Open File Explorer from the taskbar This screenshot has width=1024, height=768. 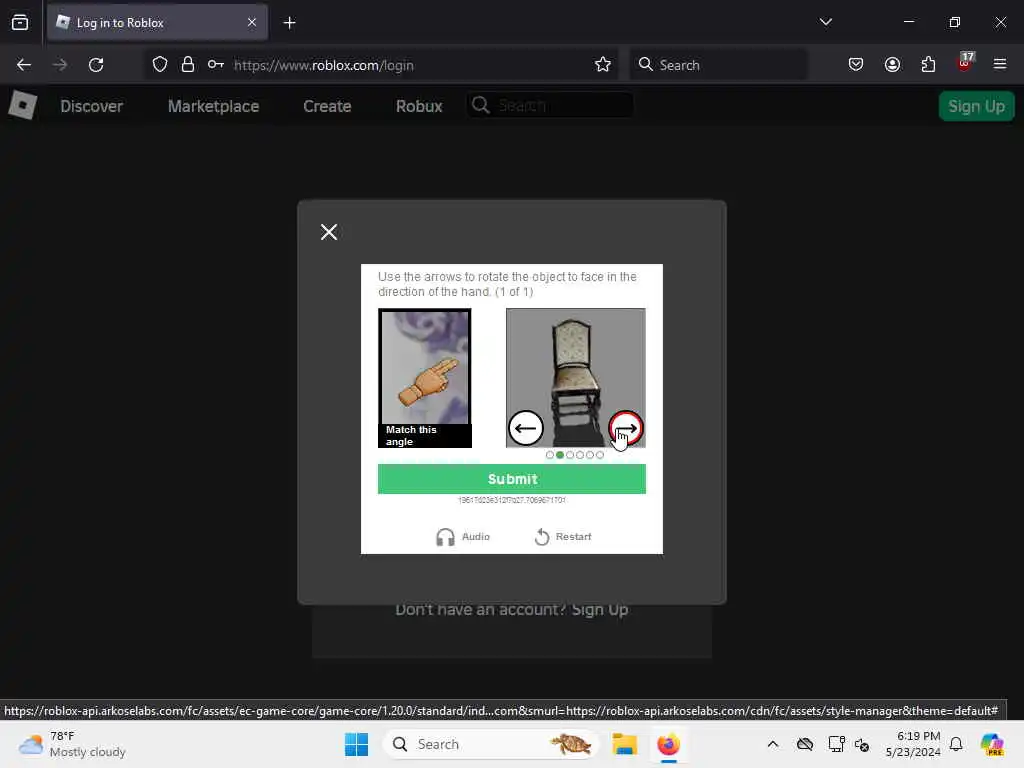click(624, 744)
